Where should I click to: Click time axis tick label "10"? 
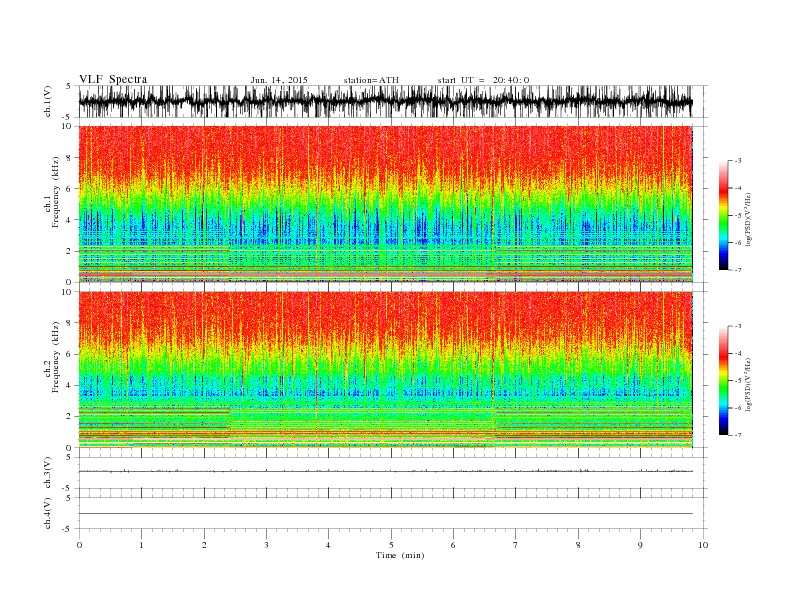[x=703, y=545]
